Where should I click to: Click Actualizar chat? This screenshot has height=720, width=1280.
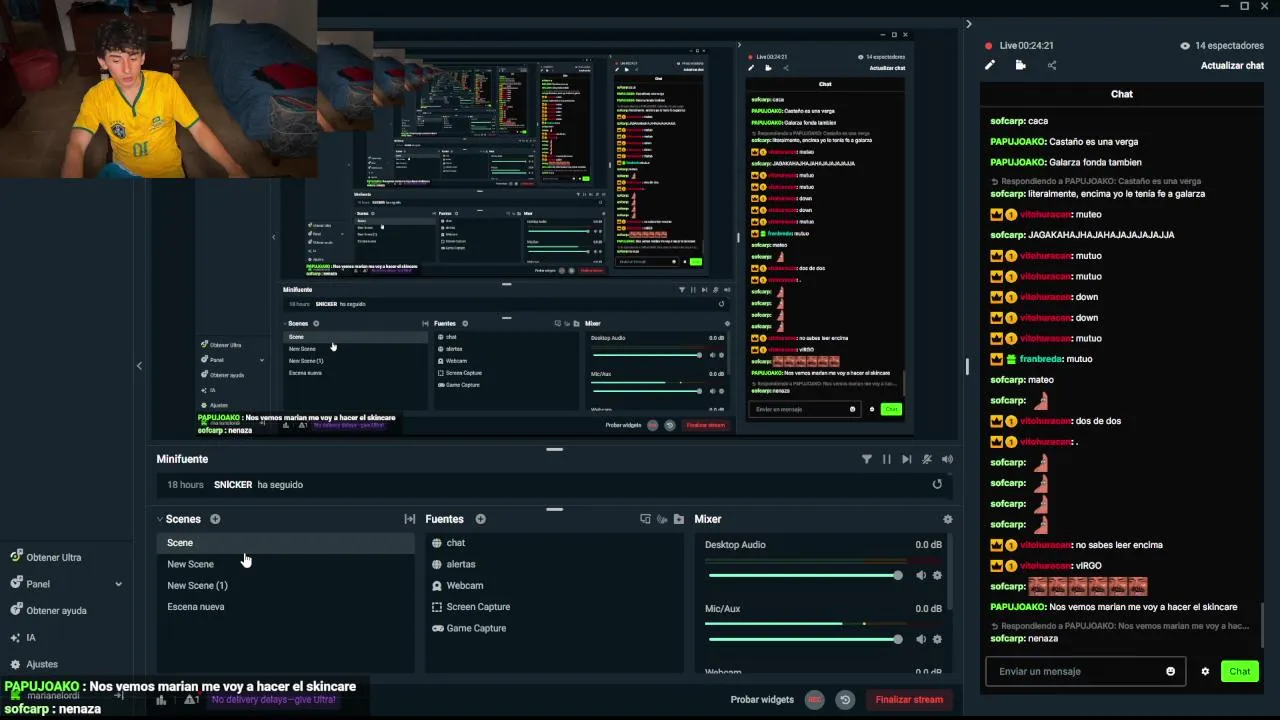coord(1232,65)
